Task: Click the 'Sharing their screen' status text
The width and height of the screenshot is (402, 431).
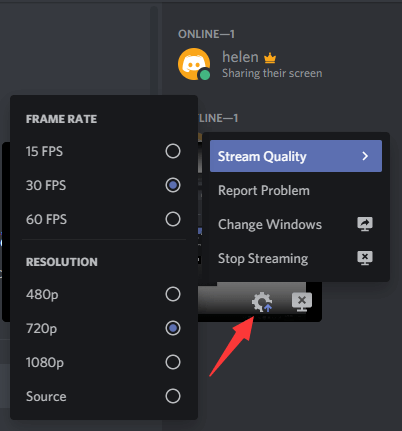Action: pyautogui.click(x=272, y=73)
